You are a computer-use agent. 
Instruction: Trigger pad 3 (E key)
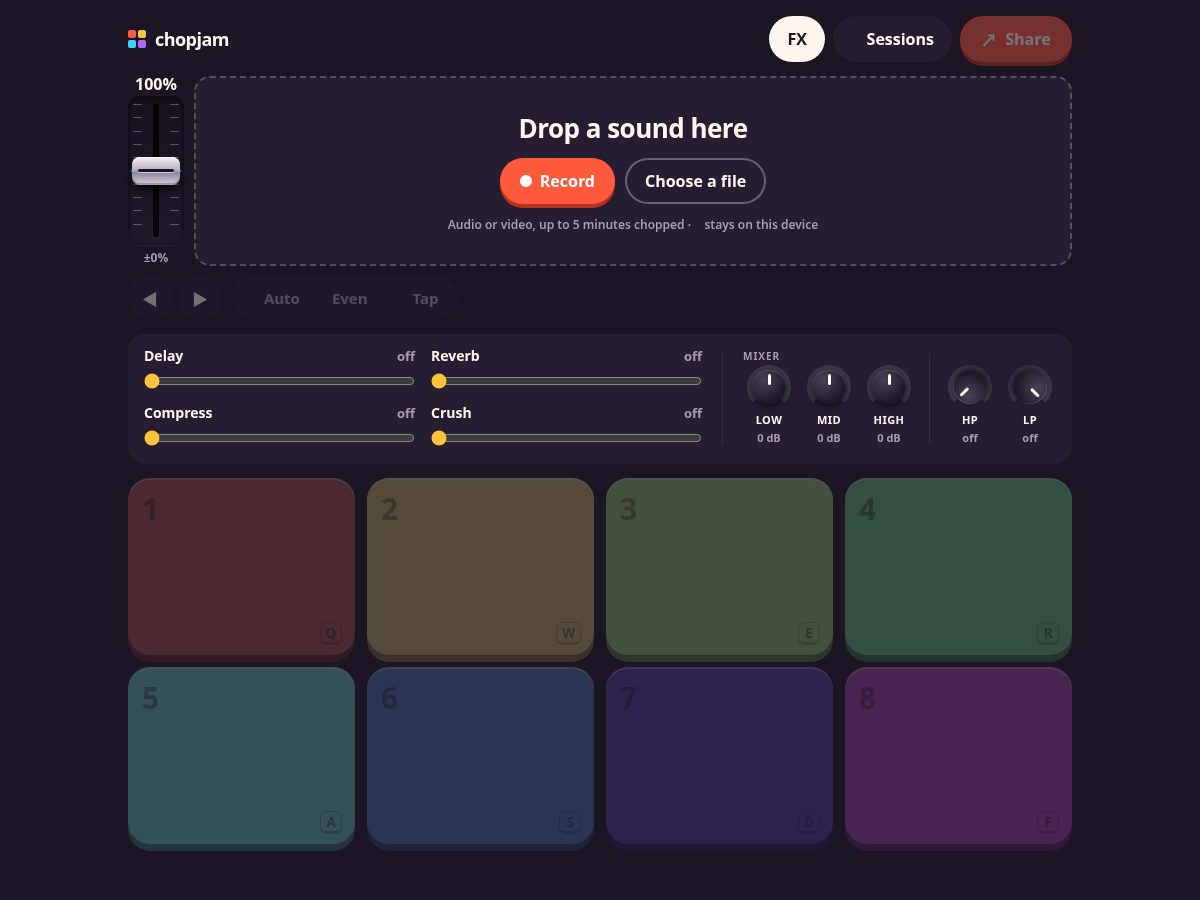pos(719,567)
